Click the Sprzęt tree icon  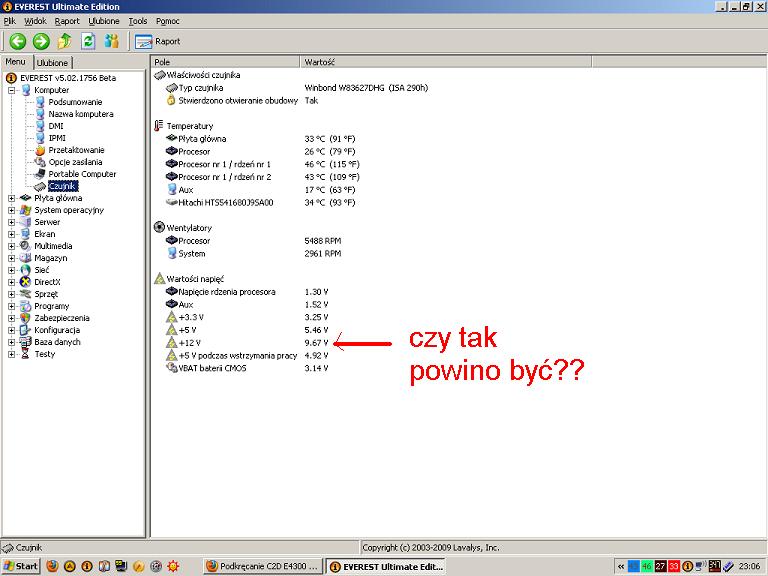coord(25,294)
